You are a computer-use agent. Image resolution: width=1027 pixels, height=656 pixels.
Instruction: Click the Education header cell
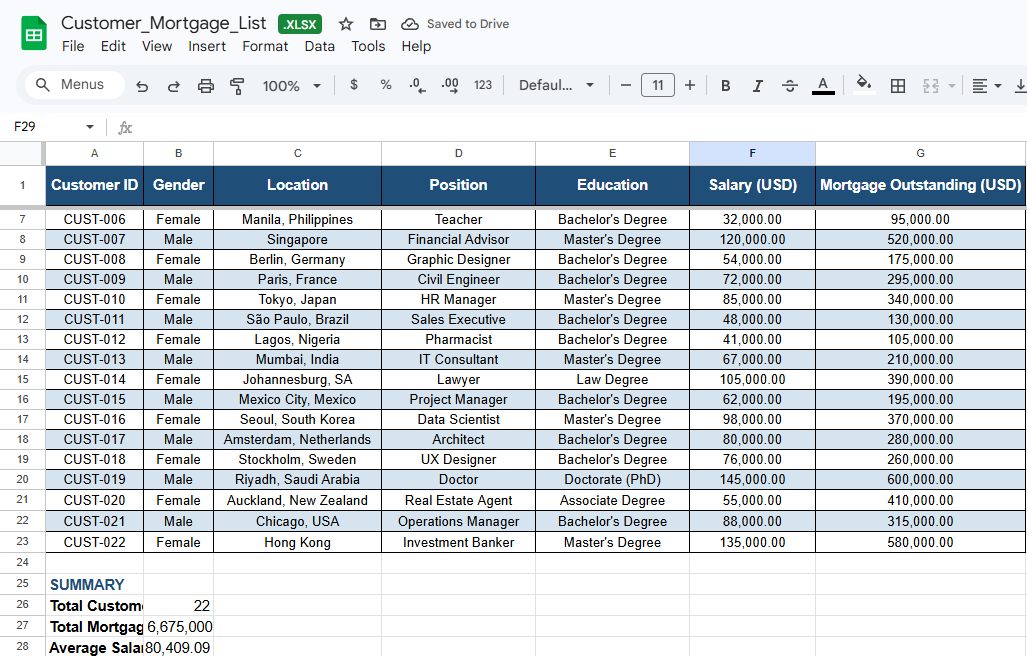tap(612, 185)
